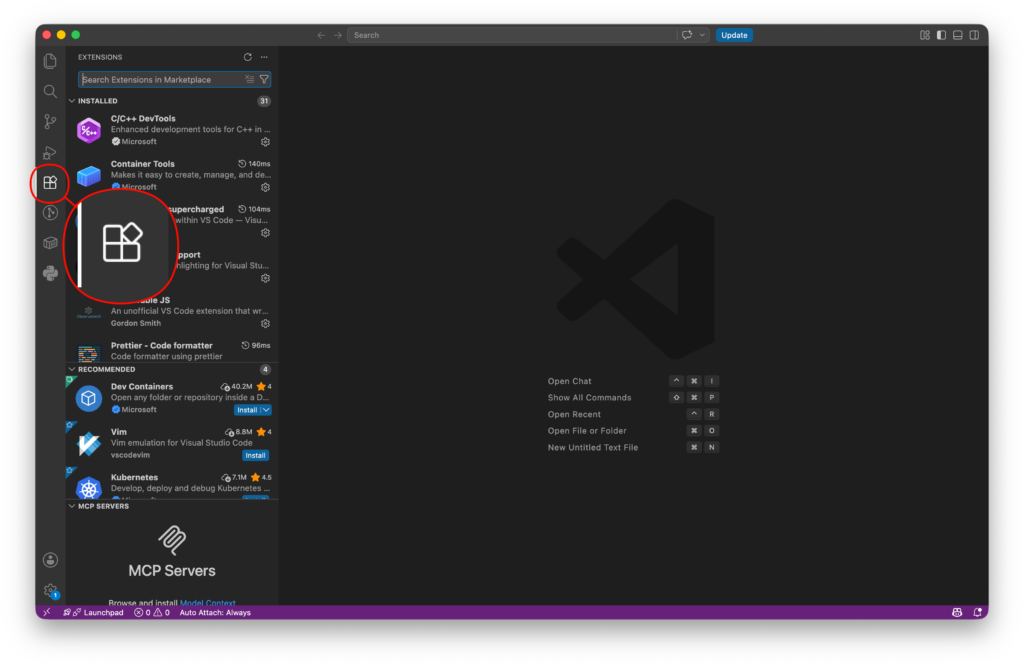Select the C/C++ DevTools title text
1024x666 pixels.
point(143,118)
